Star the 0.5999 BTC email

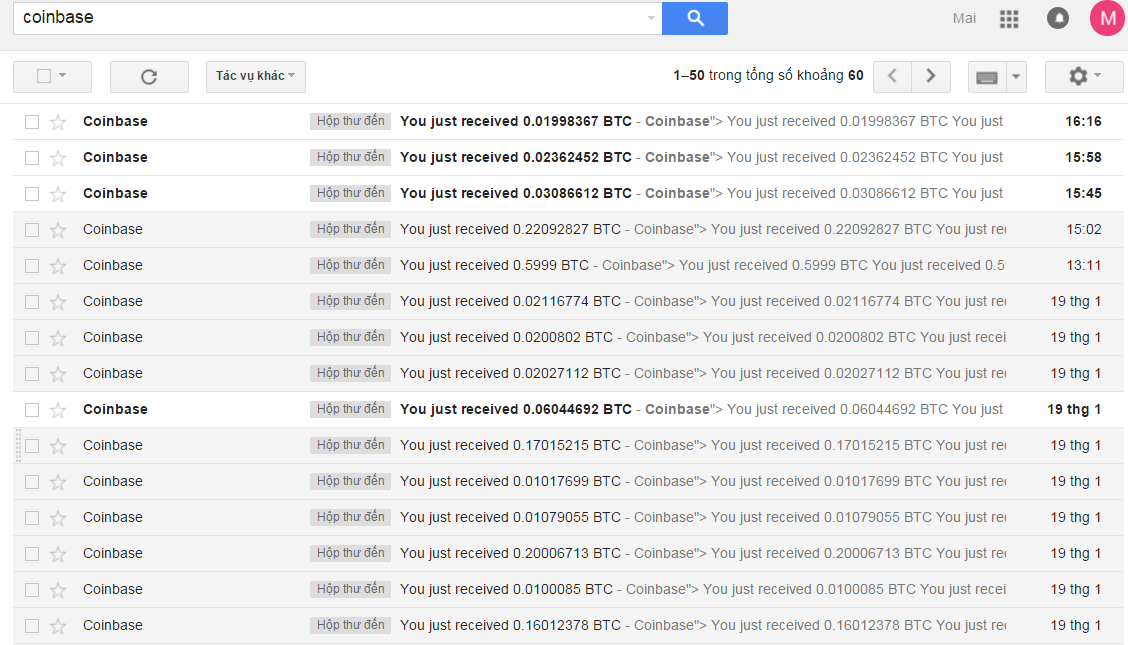click(x=58, y=266)
